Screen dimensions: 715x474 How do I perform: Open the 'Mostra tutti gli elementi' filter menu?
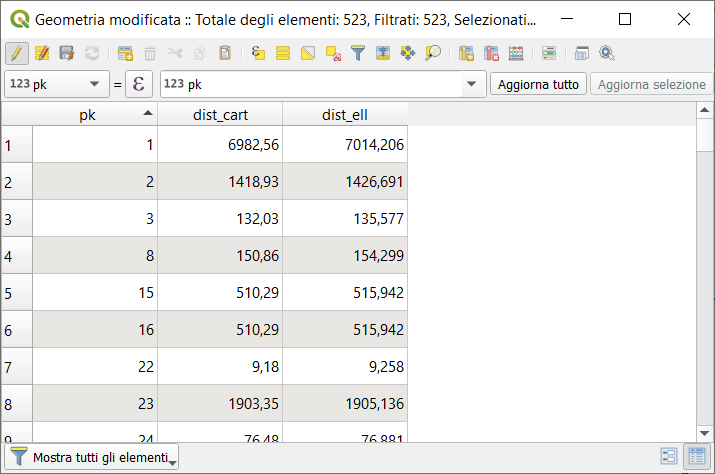[x=93, y=457]
